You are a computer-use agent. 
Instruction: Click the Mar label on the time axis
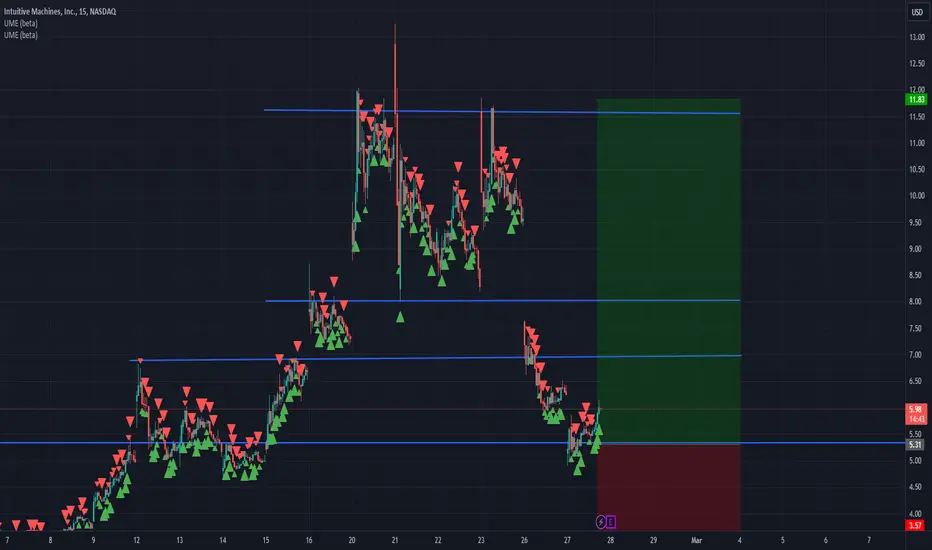(x=696, y=540)
